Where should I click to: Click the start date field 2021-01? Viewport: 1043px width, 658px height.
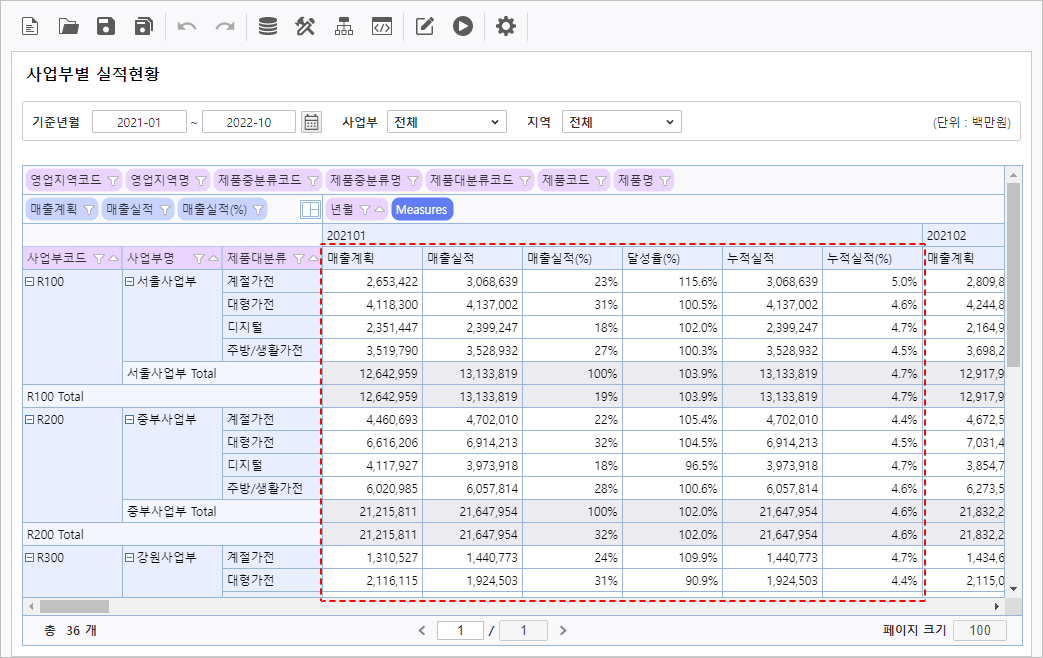pyautogui.click(x=139, y=122)
